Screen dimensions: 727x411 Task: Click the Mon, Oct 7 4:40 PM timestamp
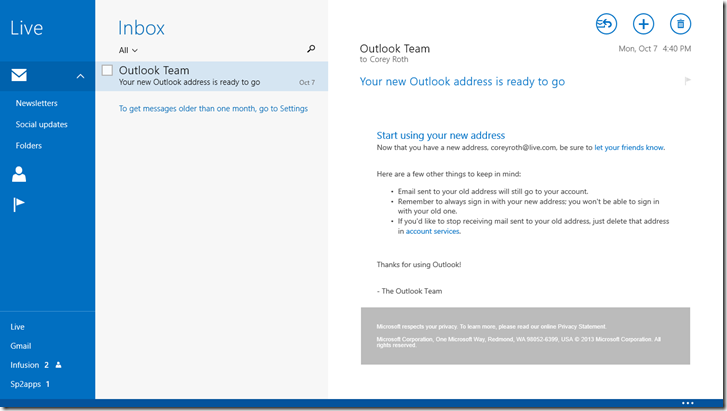point(655,48)
